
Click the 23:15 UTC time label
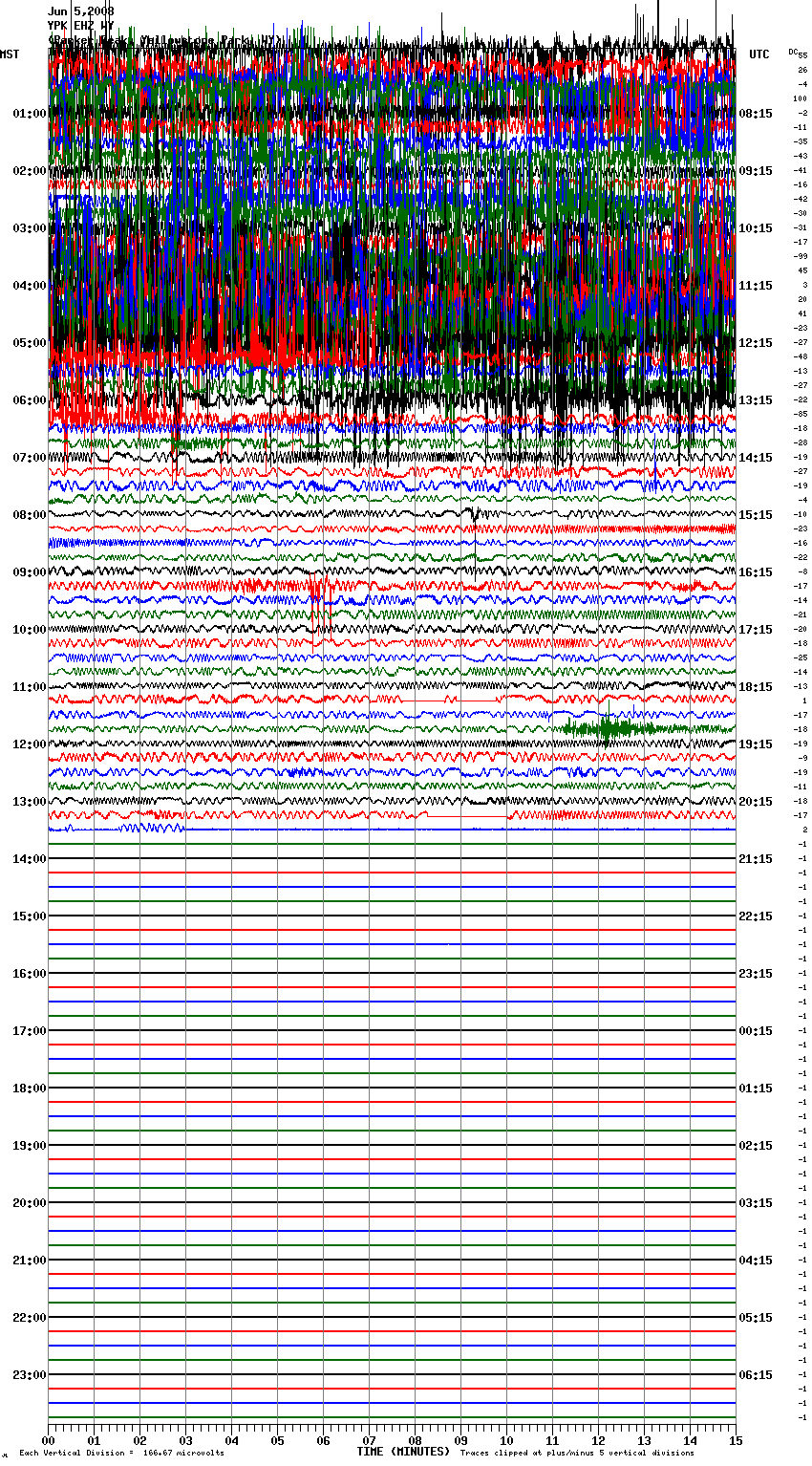pyautogui.click(x=756, y=974)
